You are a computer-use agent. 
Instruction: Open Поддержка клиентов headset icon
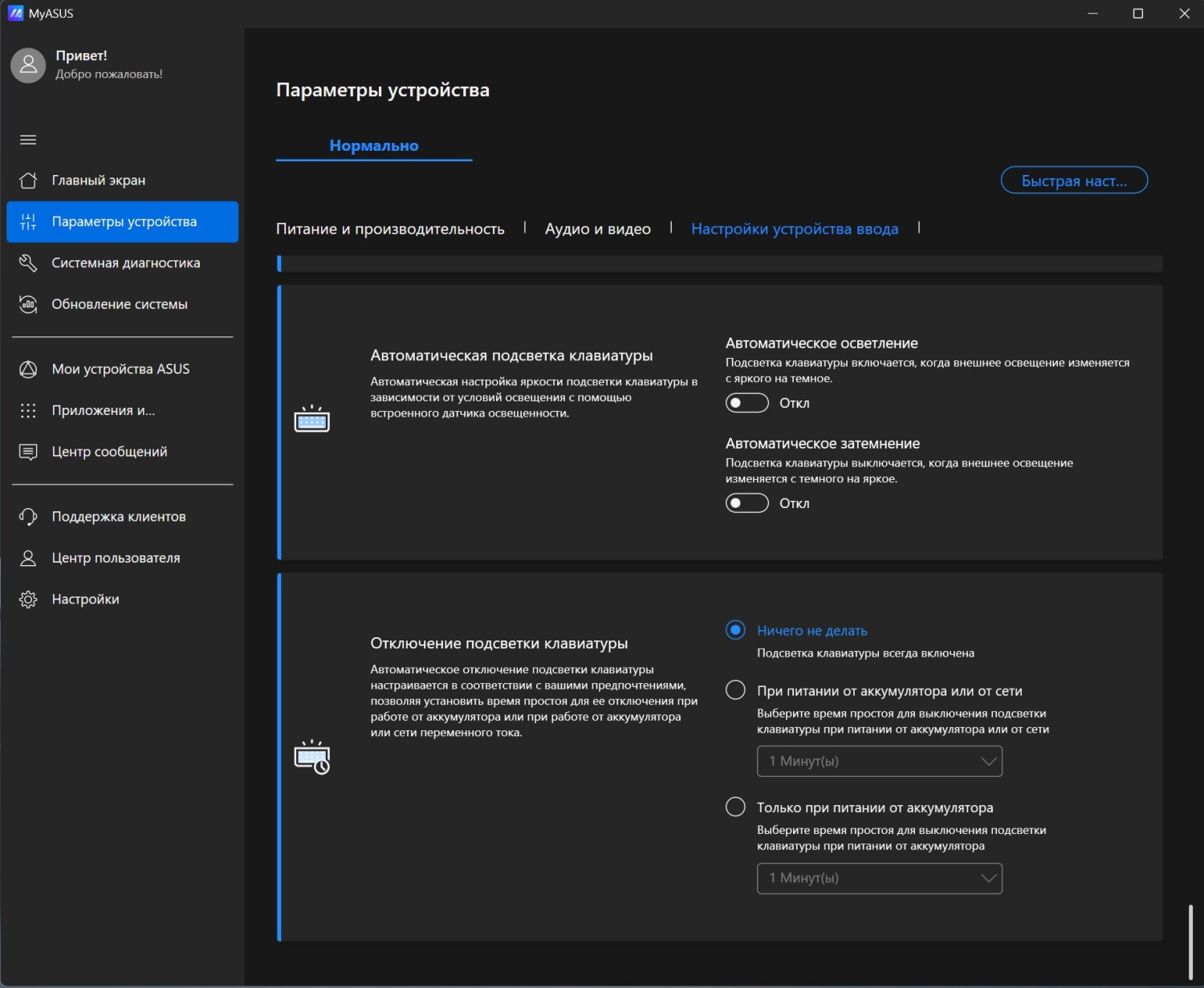[x=28, y=517]
